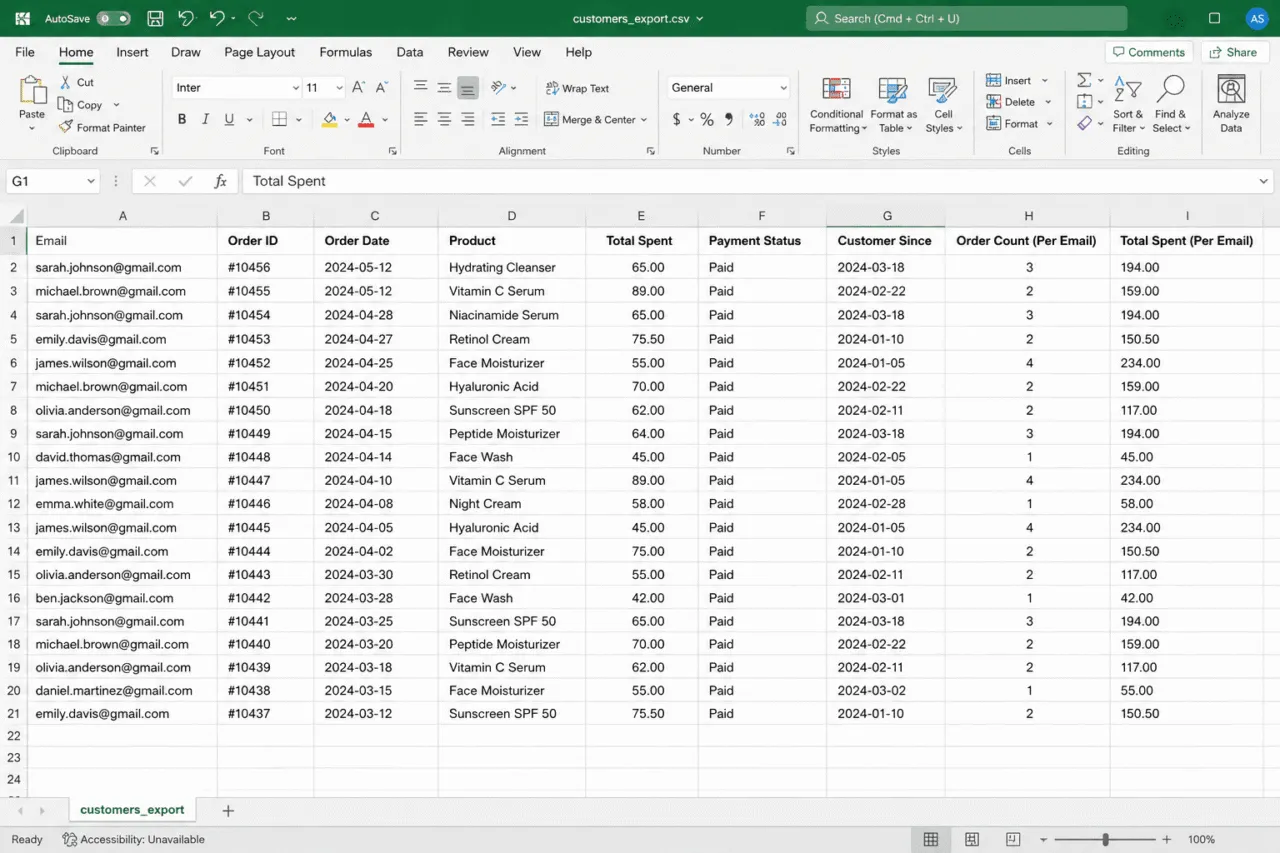Click the Search box in title bar
Viewport: 1280px width, 853px height.
point(966,18)
